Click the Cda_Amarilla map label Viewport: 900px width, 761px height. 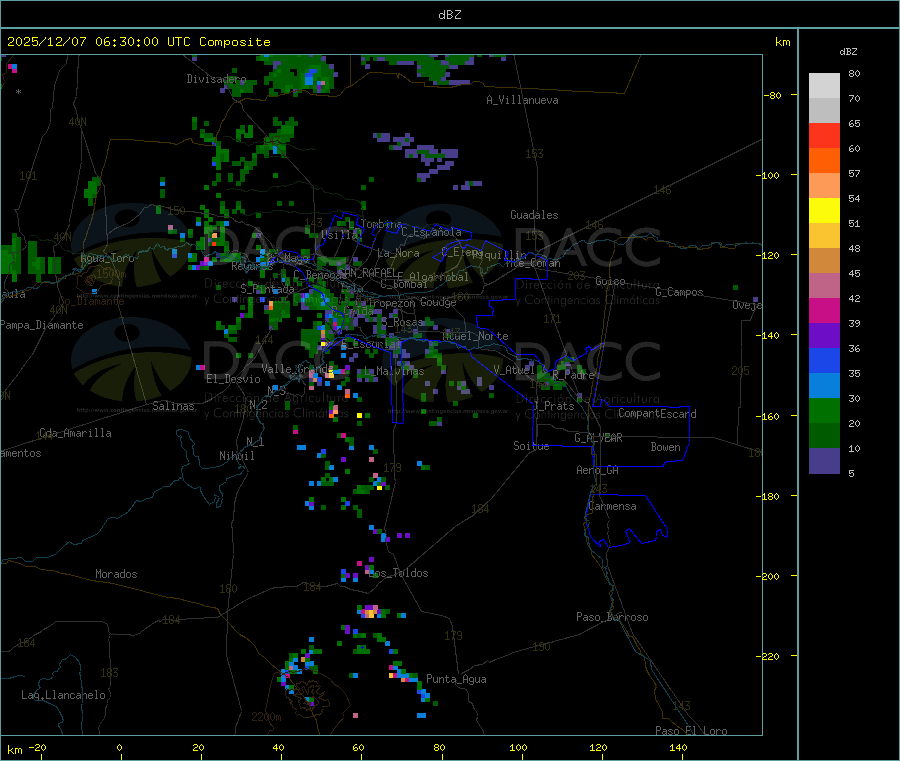(75, 433)
